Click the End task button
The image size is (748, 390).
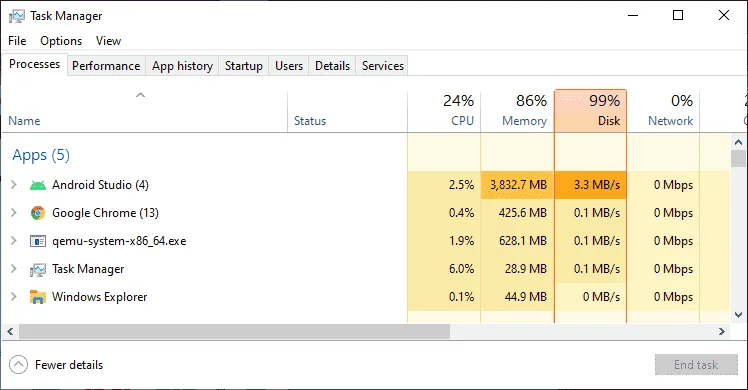[696, 365]
